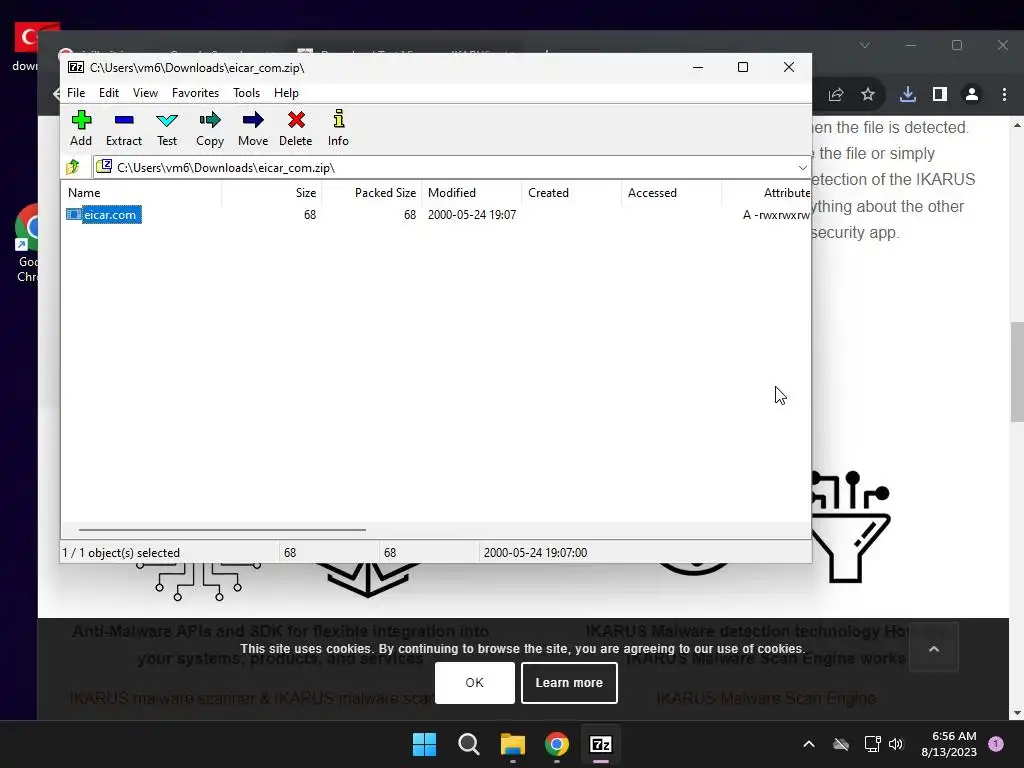The width and height of the screenshot is (1024, 768).
Task: Click 7-Zip taskbar icon
Action: pyautogui.click(x=601, y=744)
